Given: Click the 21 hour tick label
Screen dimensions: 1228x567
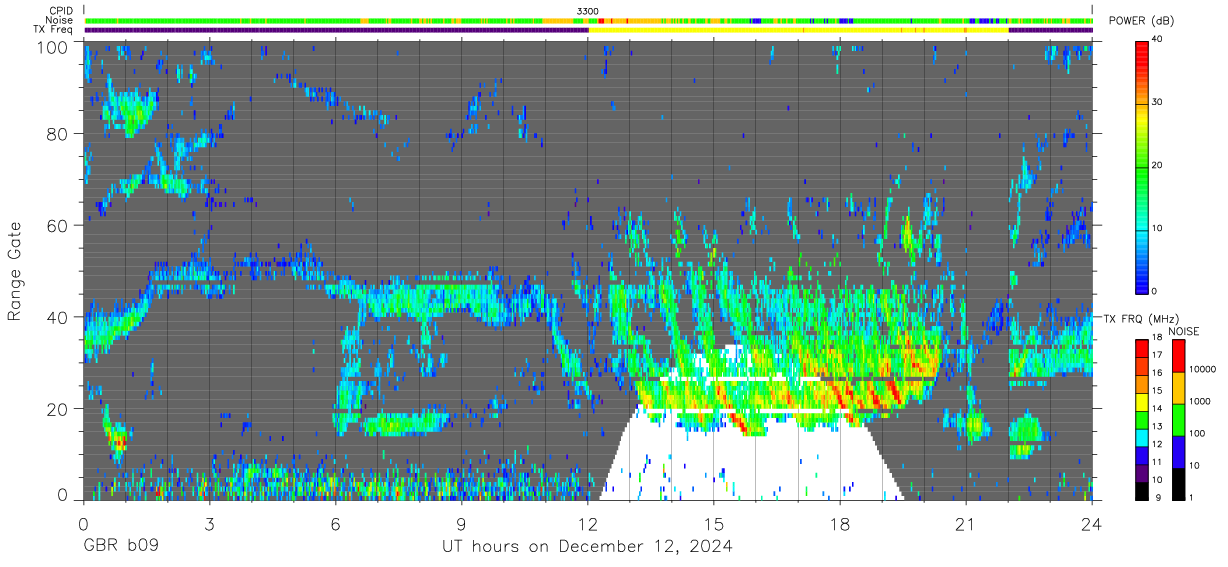Looking at the screenshot, I should tap(966, 523).
